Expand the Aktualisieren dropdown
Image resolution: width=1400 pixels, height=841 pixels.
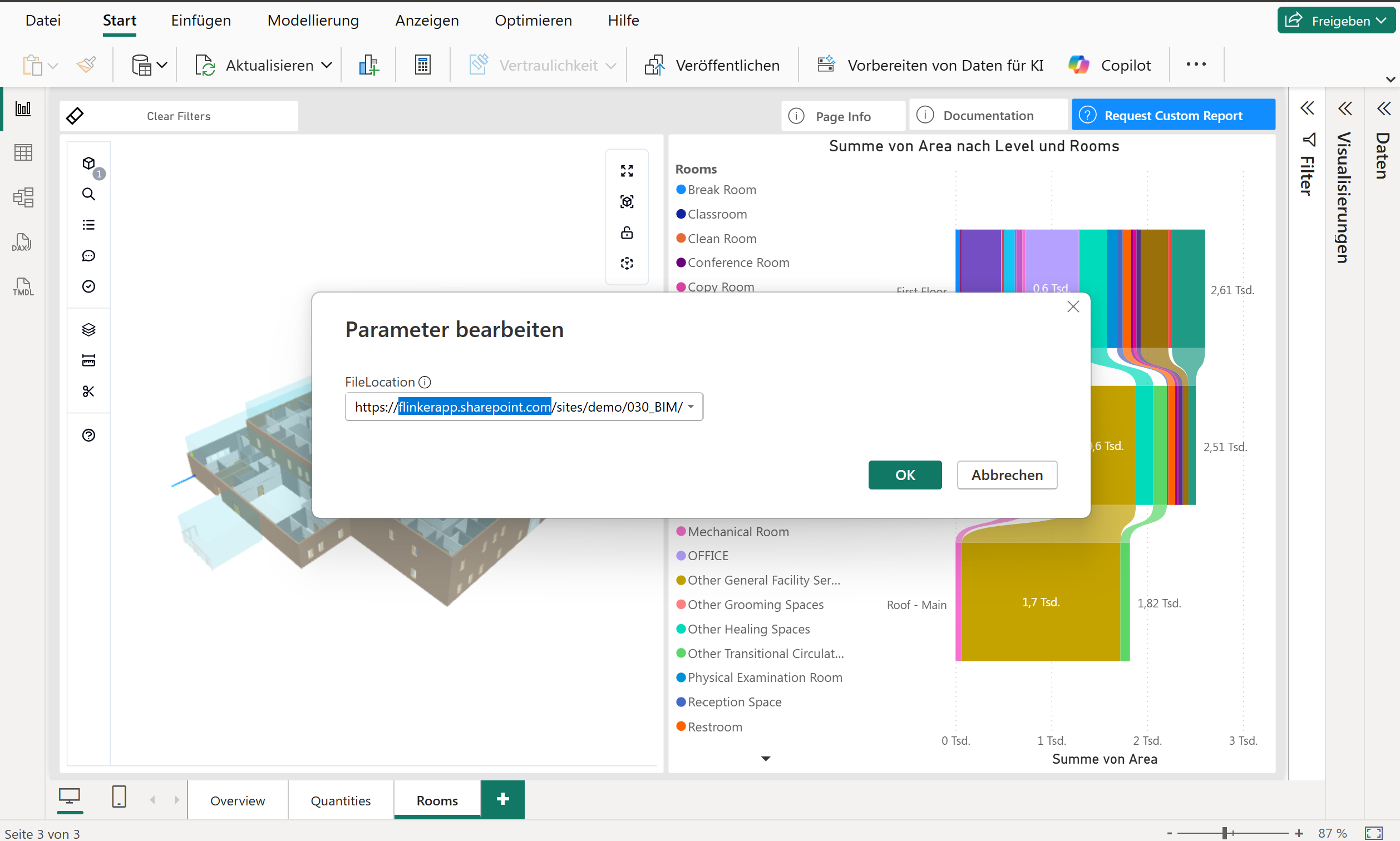tap(327, 65)
